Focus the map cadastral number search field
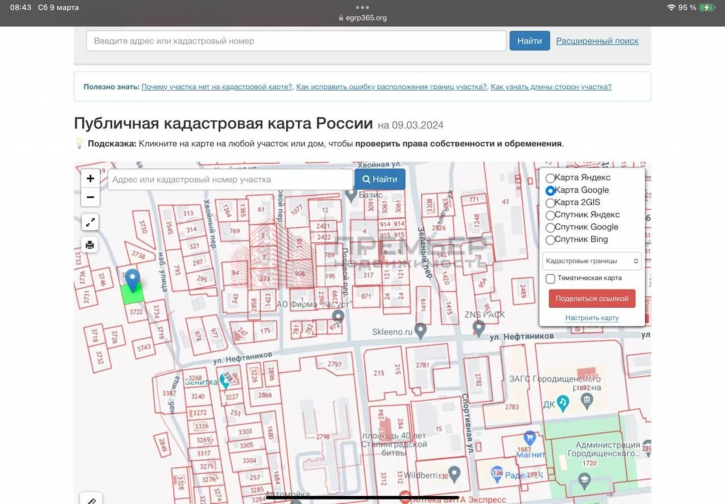This screenshot has width=725, height=504. point(229,179)
